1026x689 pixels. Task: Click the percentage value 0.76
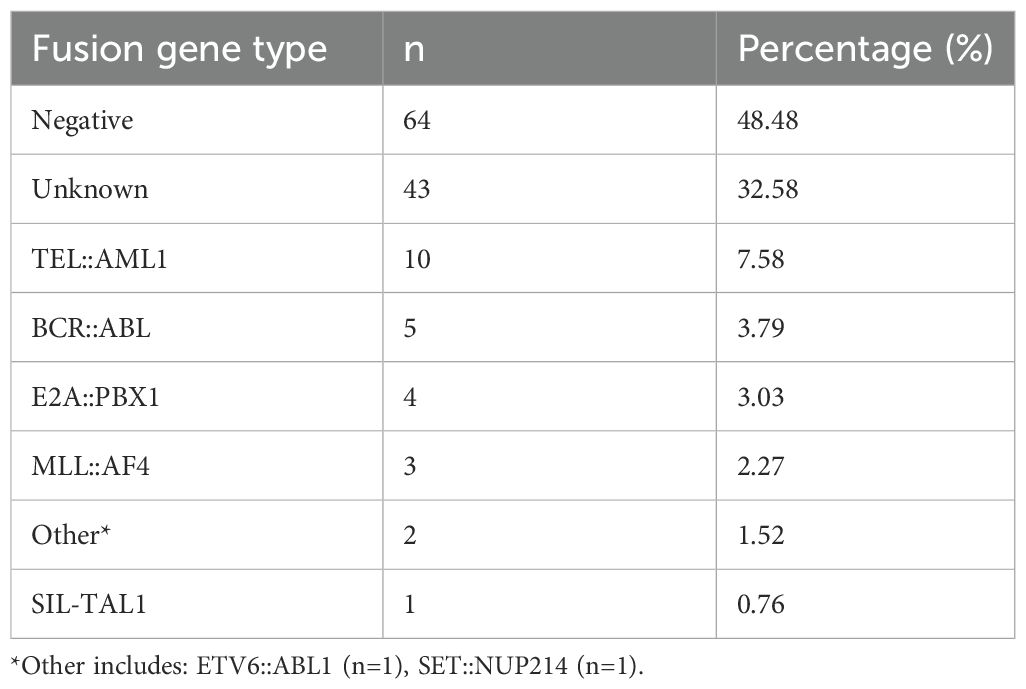760,604
